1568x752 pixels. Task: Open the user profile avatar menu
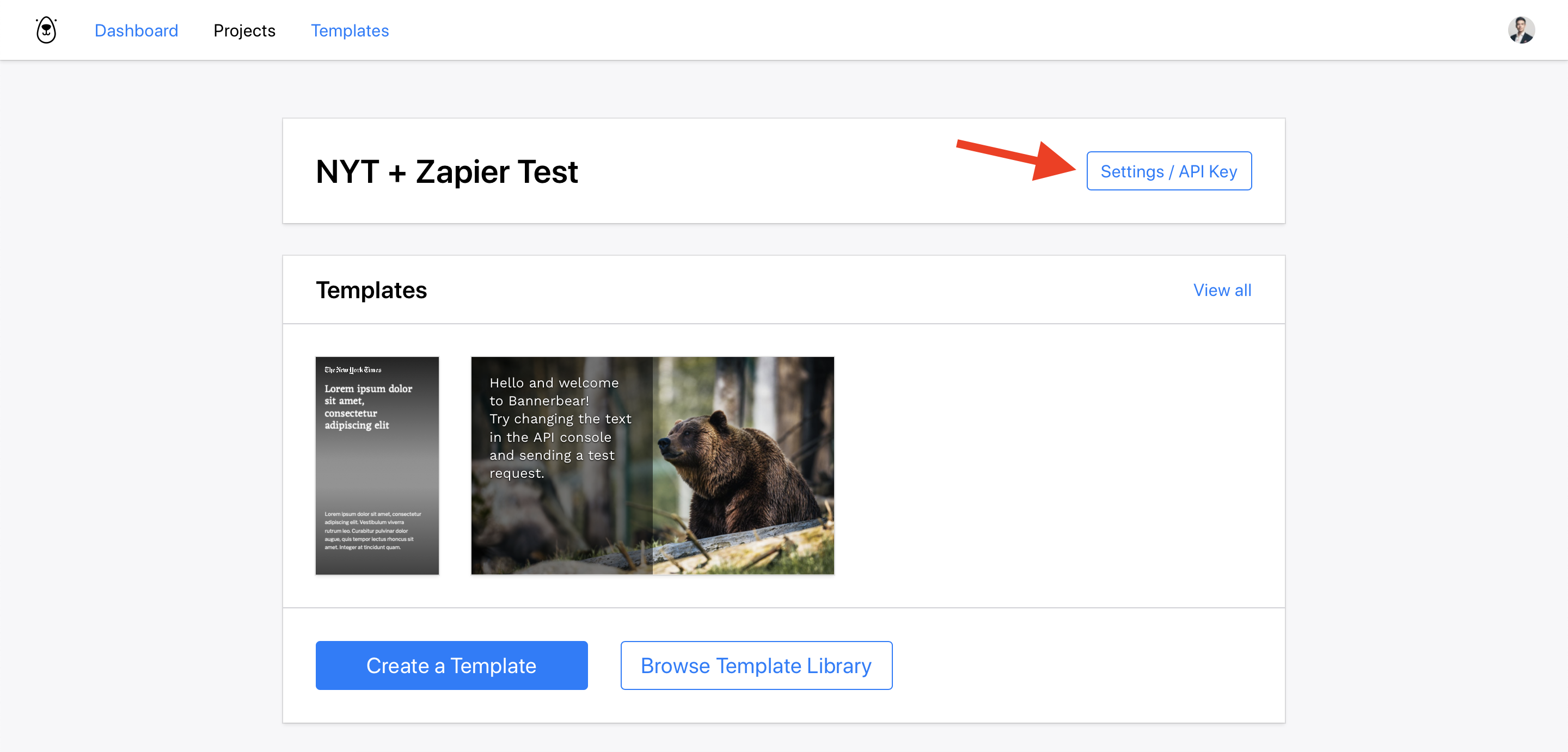point(1520,30)
